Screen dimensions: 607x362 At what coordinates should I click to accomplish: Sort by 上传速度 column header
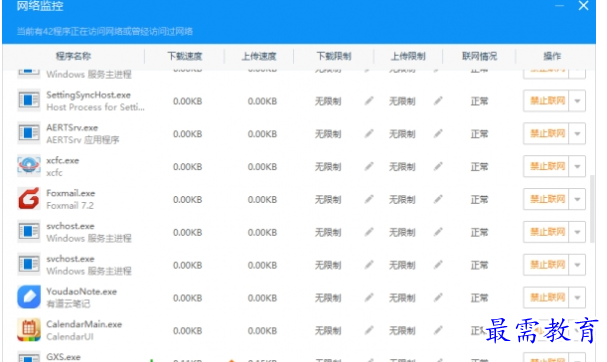click(259, 57)
